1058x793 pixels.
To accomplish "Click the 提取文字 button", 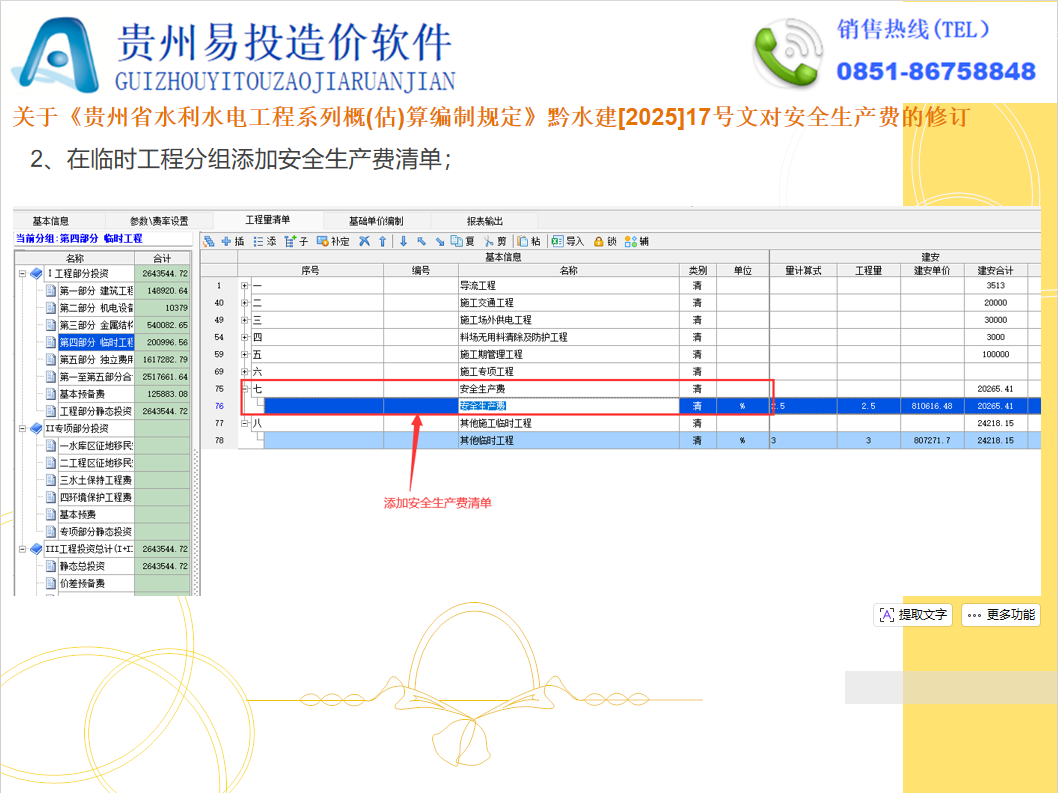I will click(x=912, y=615).
